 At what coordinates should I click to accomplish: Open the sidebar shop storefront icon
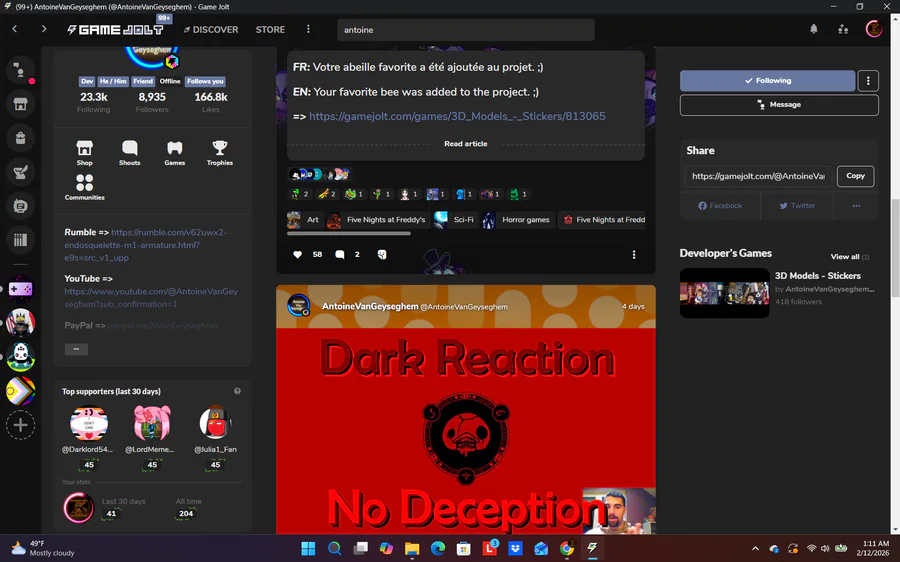click(20, 104)
